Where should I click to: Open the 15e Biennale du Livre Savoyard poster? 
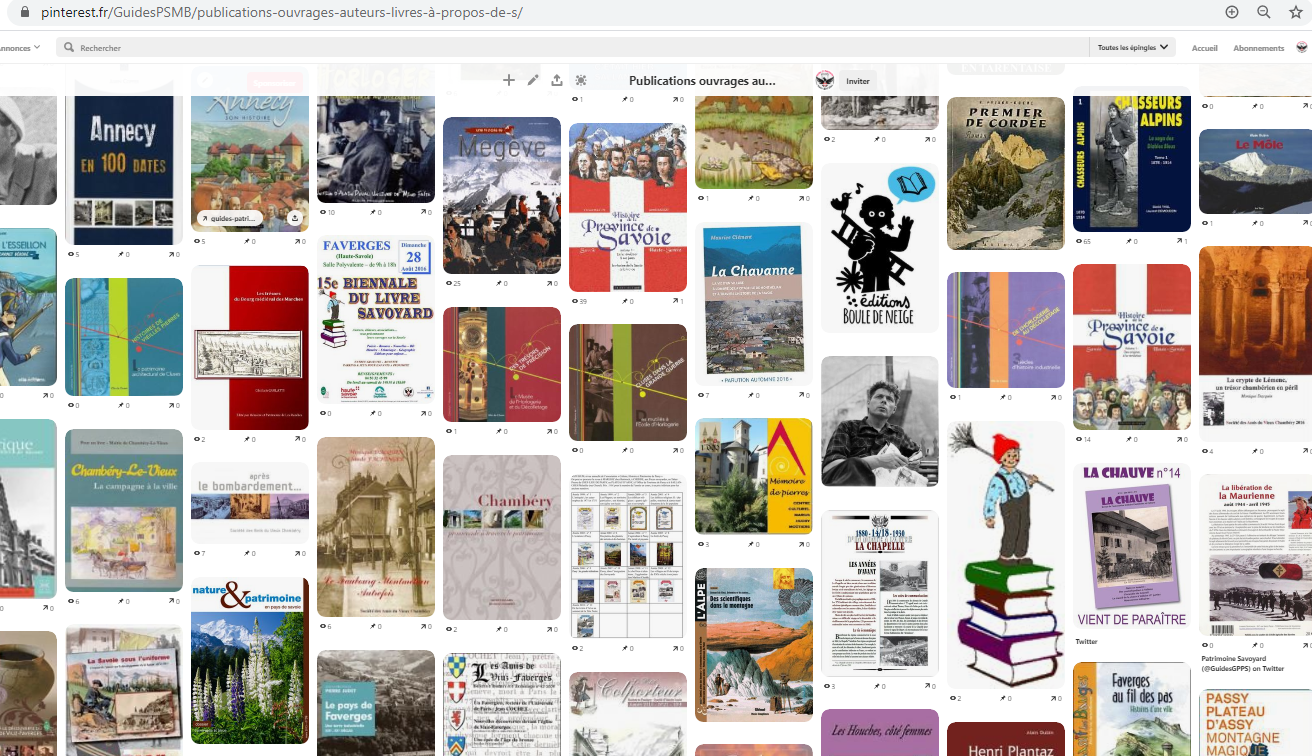376,320
